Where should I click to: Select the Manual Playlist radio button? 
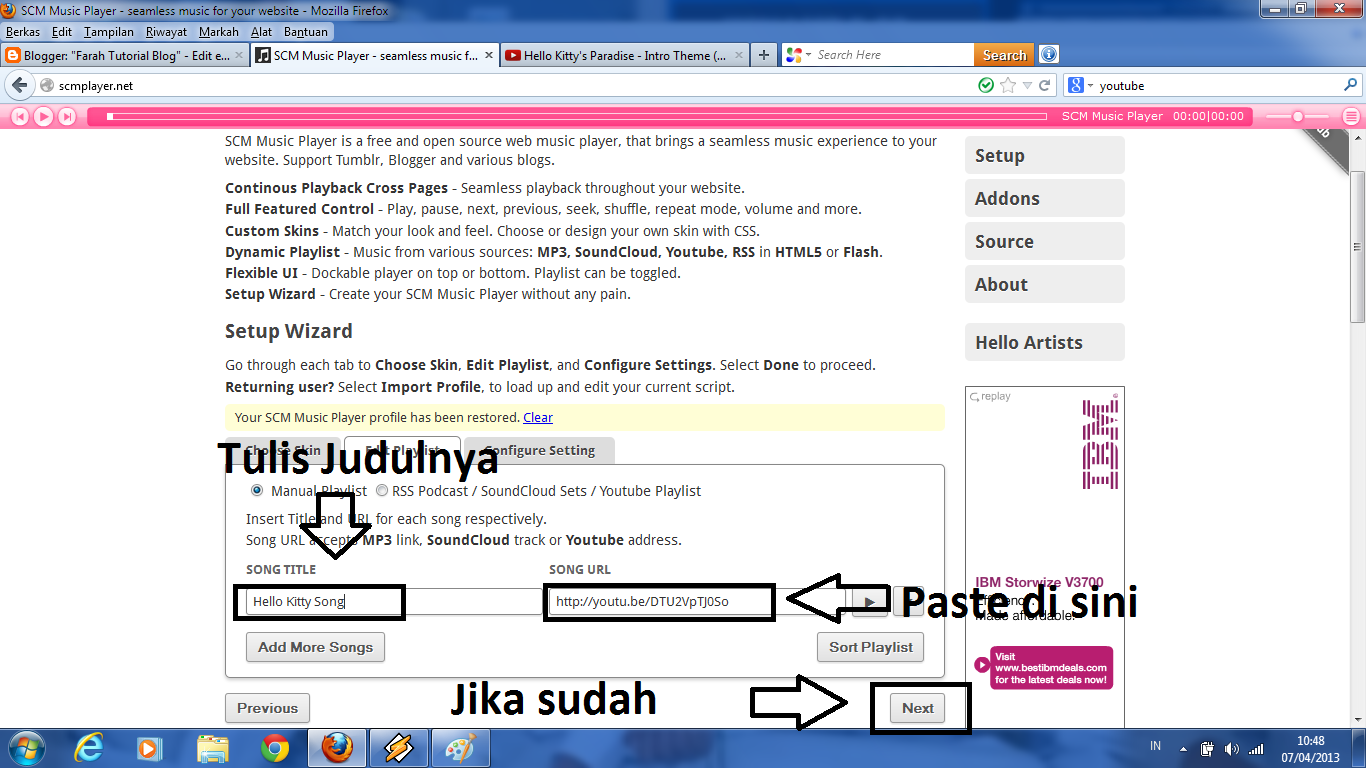click(x=257, y=491)
